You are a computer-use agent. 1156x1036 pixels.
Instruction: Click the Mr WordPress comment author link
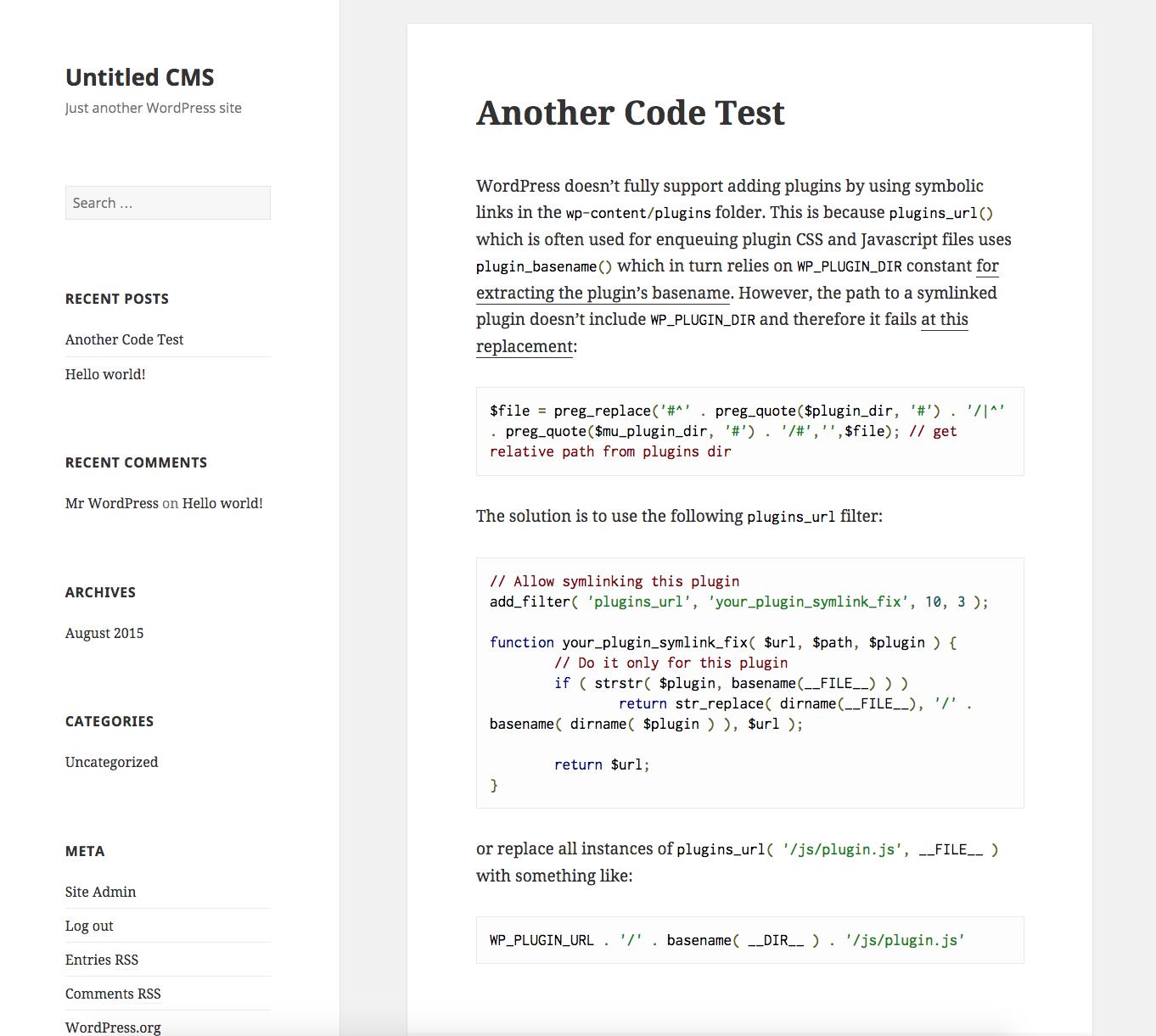tap(111, 503)
